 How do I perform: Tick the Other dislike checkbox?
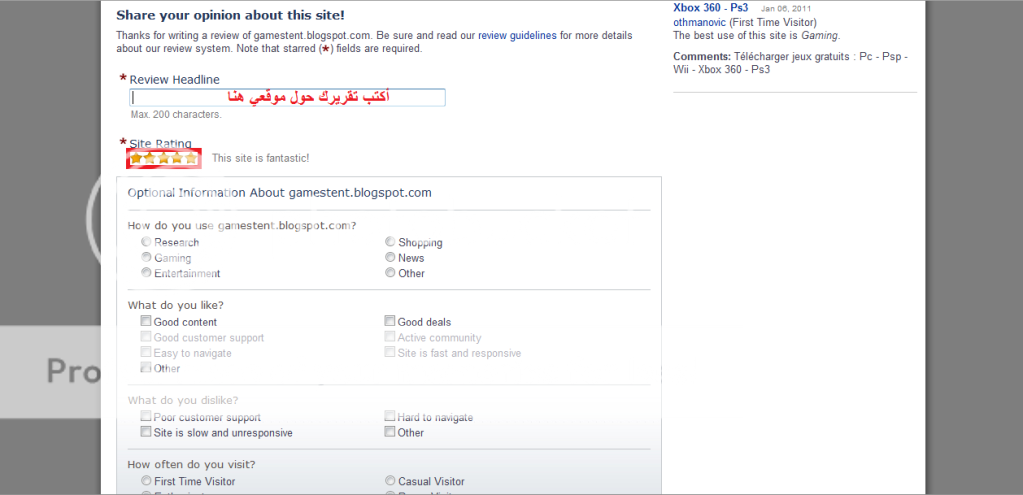[x=389, y=432]
